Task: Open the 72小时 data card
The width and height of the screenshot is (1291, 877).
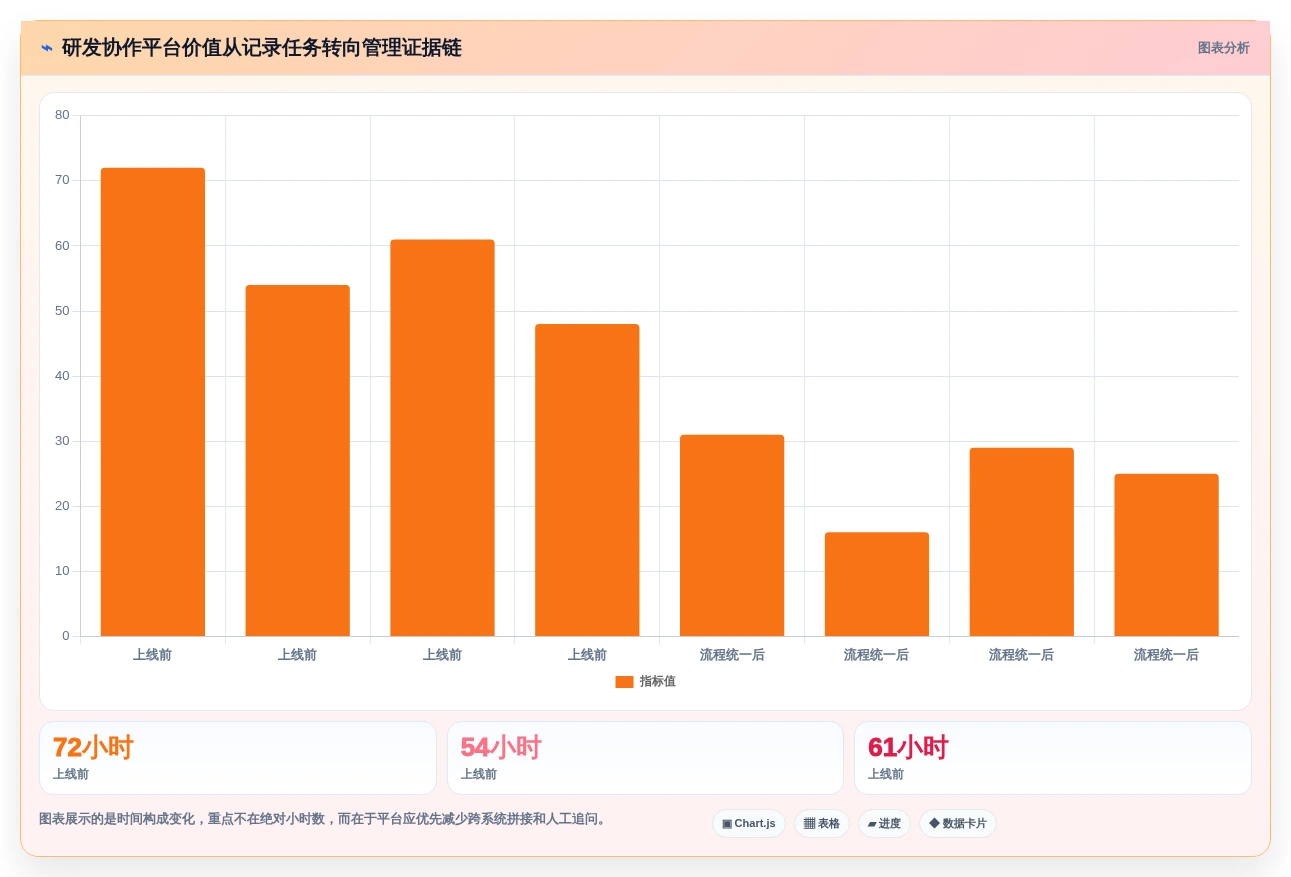Action: (238, 758)
